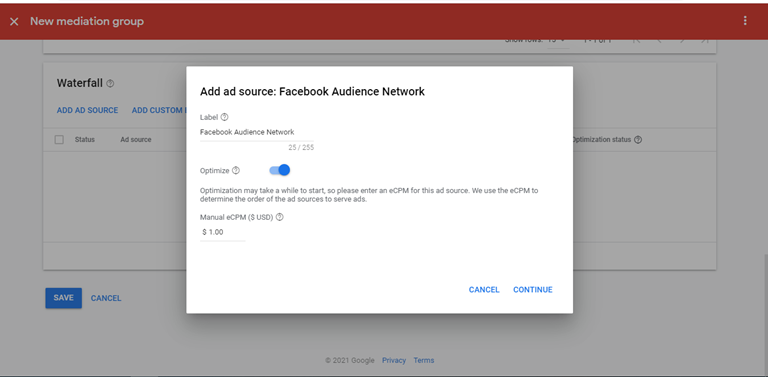
Task: Click the blue SAVE button
Action: (64, 298)
